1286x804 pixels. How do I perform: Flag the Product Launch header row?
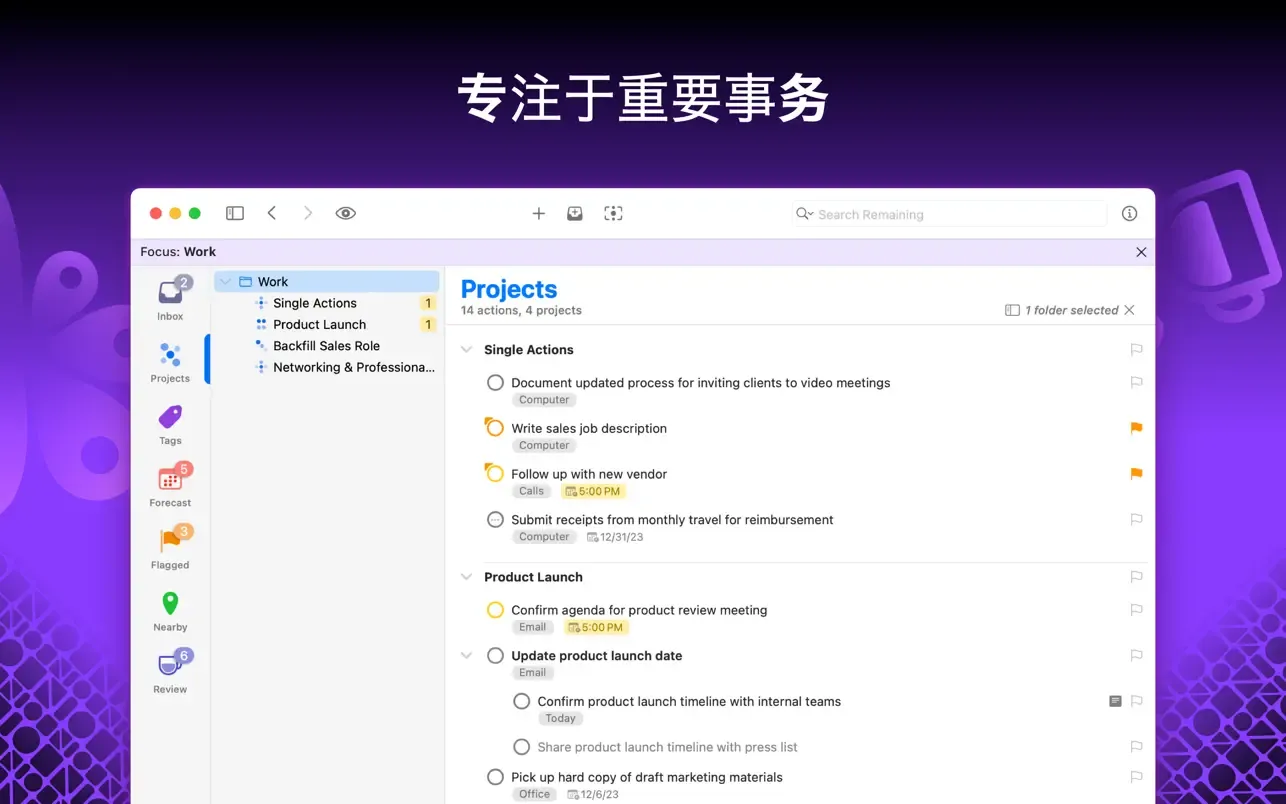pos(1136,577)
